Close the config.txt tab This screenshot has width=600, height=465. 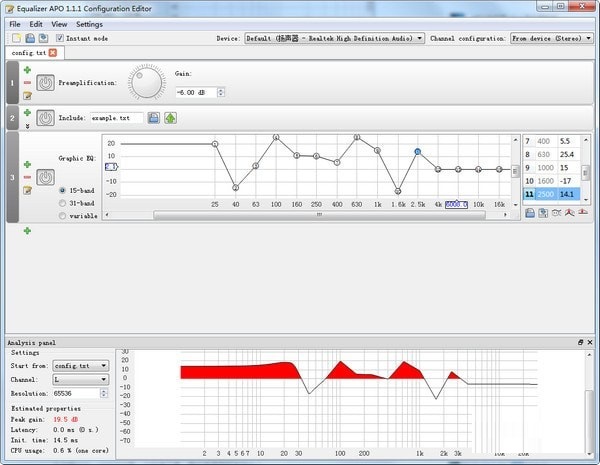click(x=53, y=52)
